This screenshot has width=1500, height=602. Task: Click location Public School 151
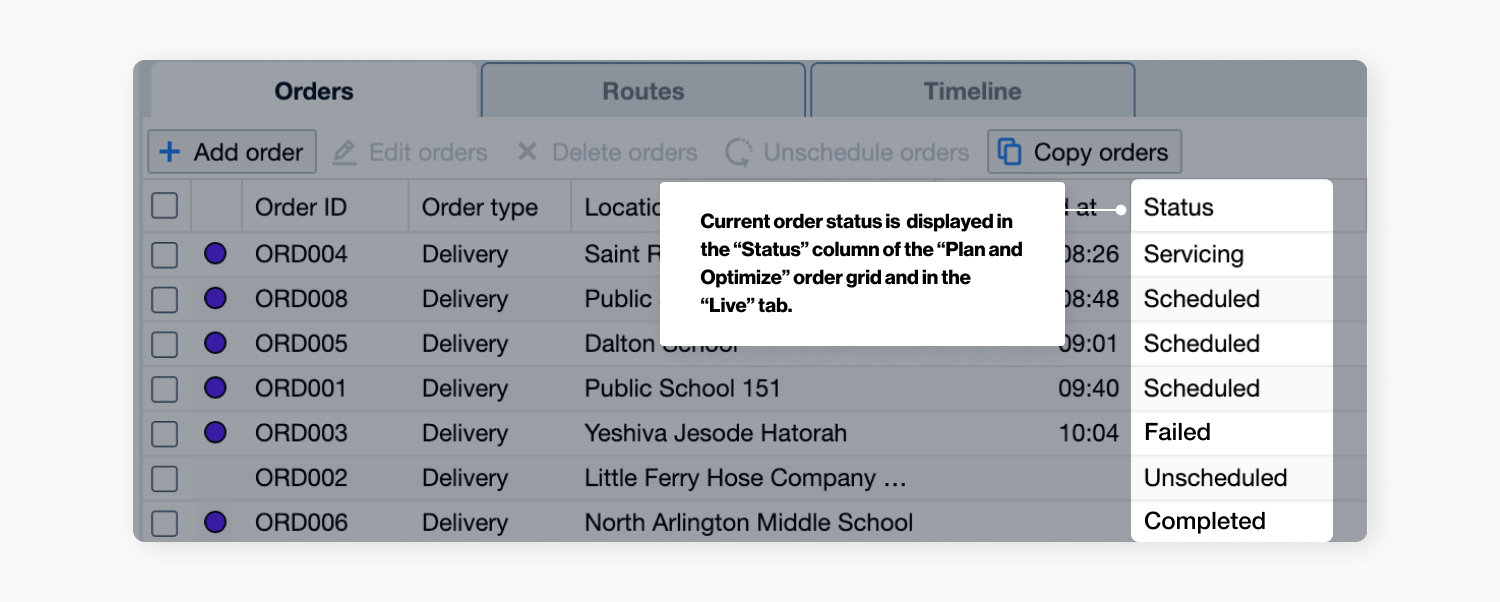point(683,388)
